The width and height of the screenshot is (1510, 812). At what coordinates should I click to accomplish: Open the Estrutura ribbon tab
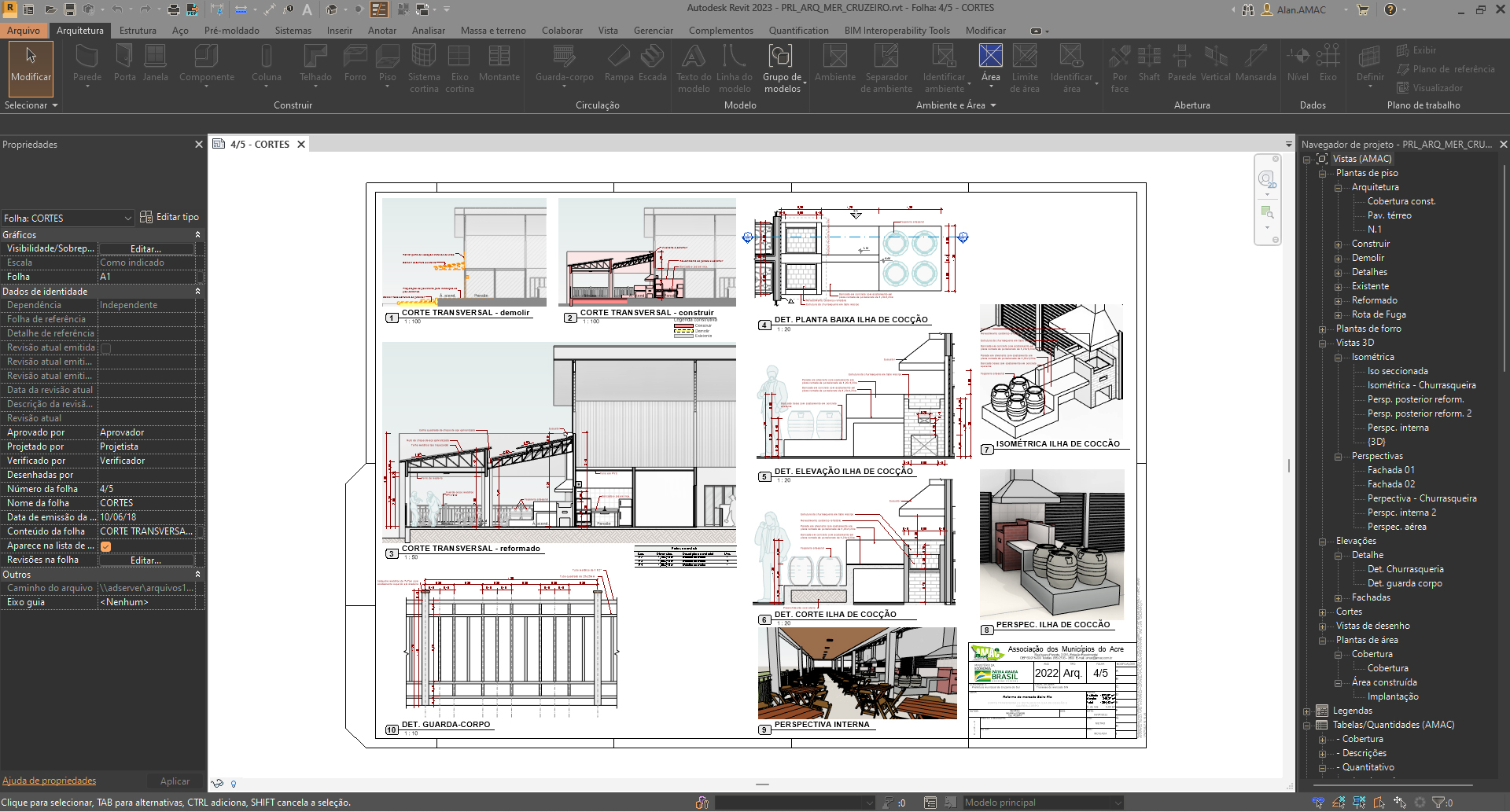pyautogui.click(x=138, y=31)
